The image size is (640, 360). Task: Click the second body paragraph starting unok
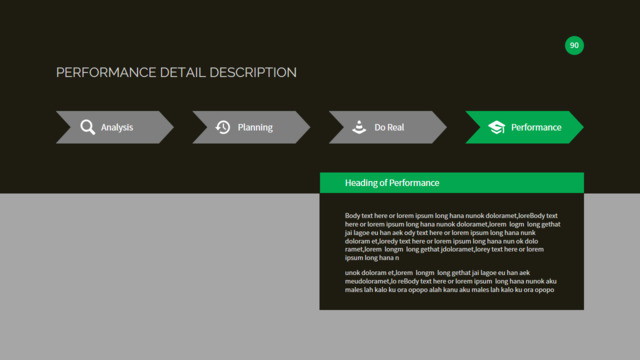tap(451, 281)
